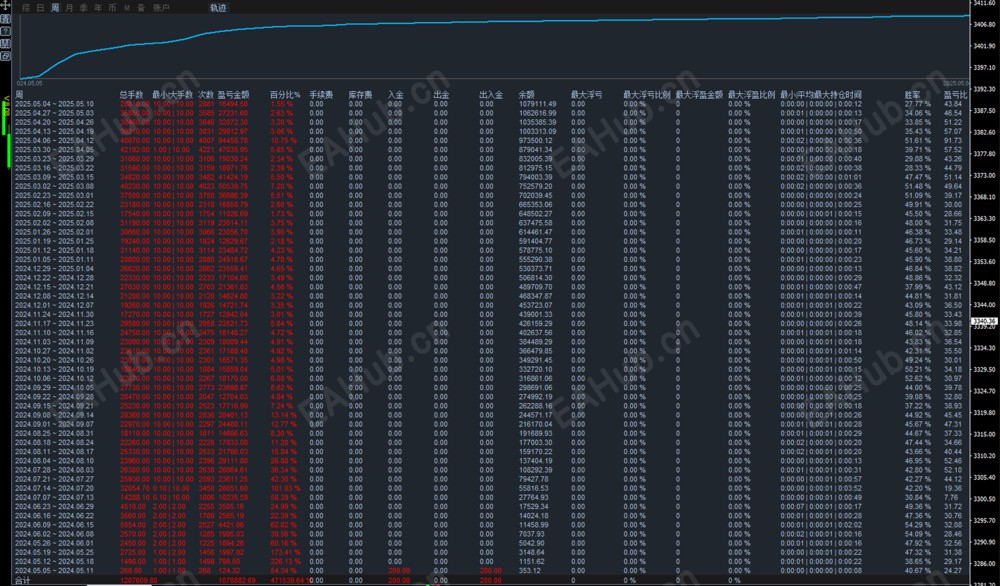Click the 手续费 column header
Screen dimensions: 1000x586
tap(321, 94)
